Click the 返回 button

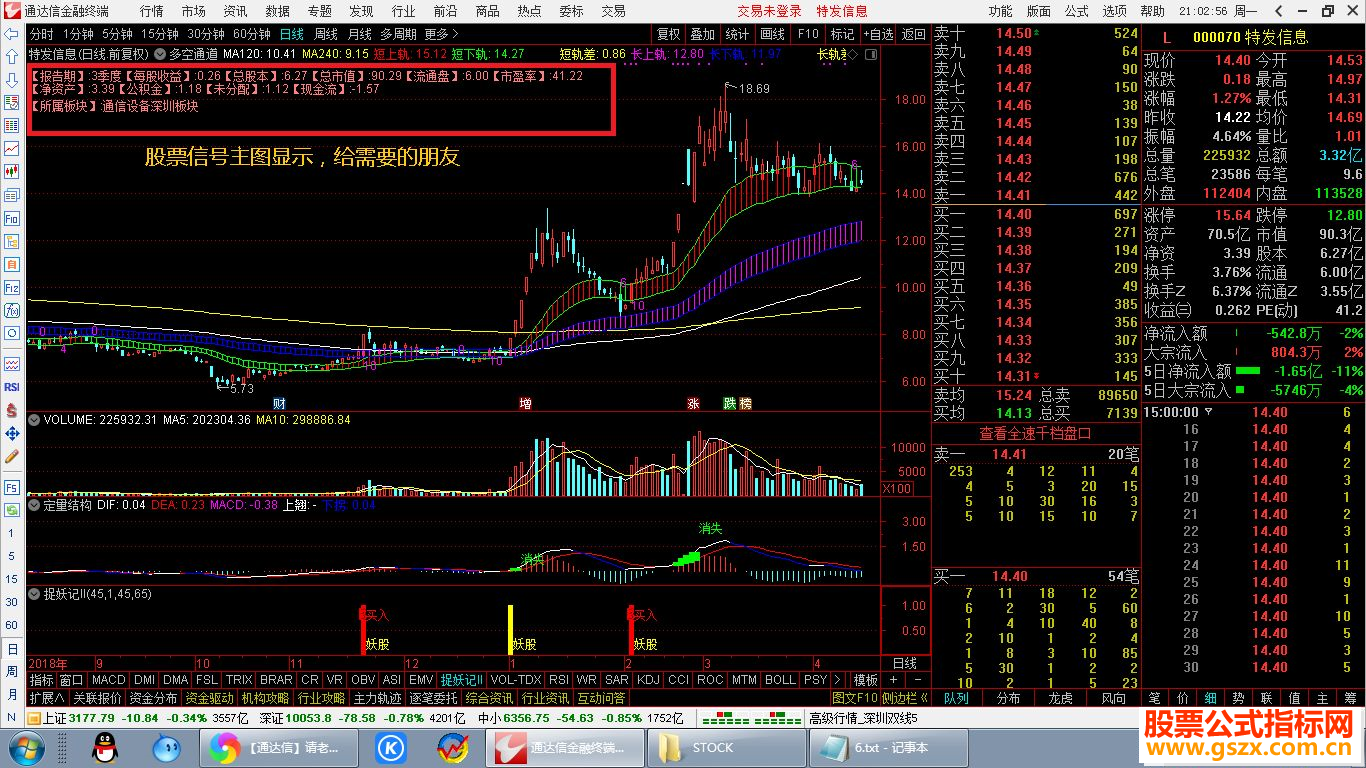[914, 34]
